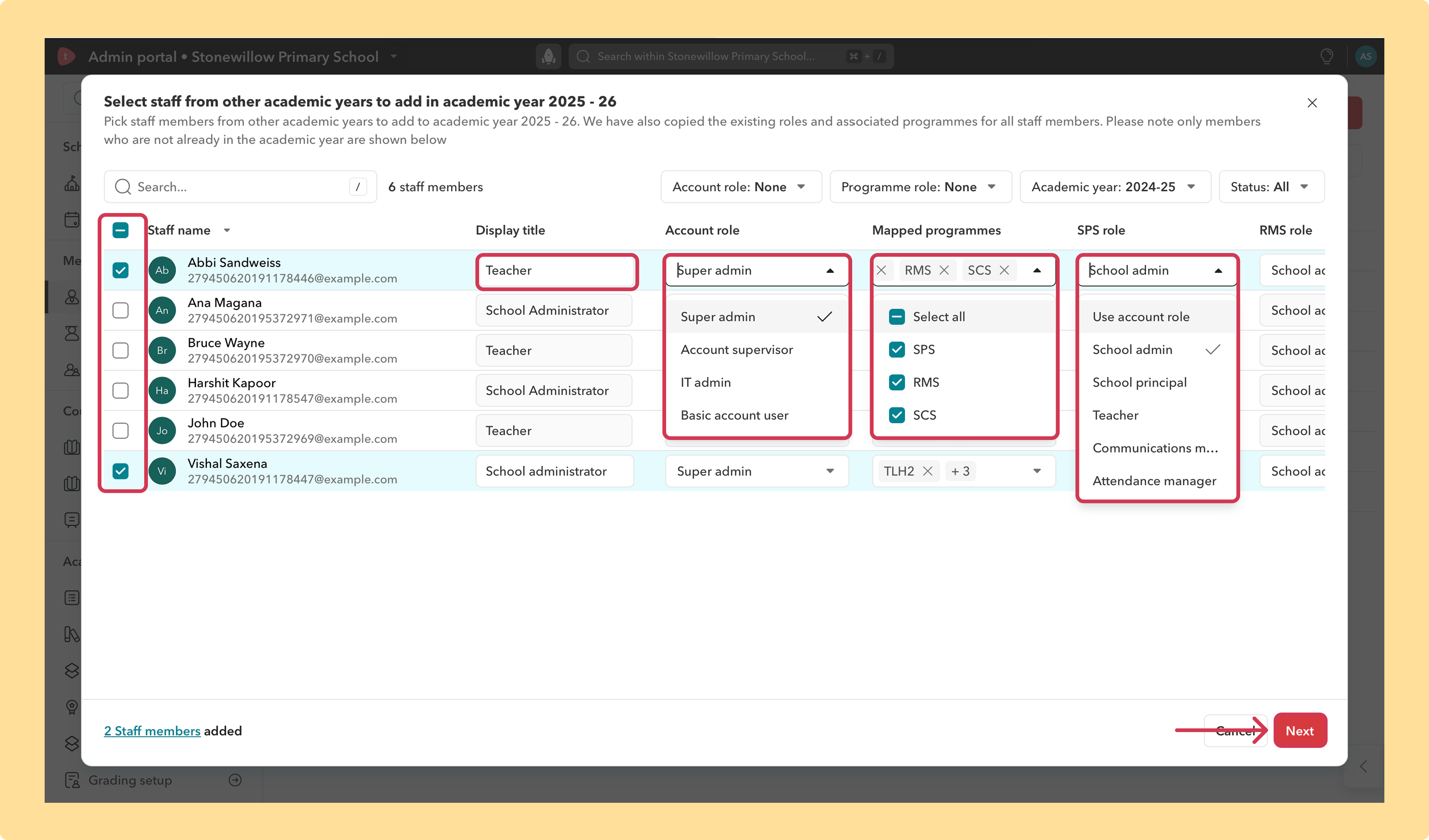Click Harshit Kapoor avatar icon
This screenshot has width=1429, height=840.
[x=162, y=390]
